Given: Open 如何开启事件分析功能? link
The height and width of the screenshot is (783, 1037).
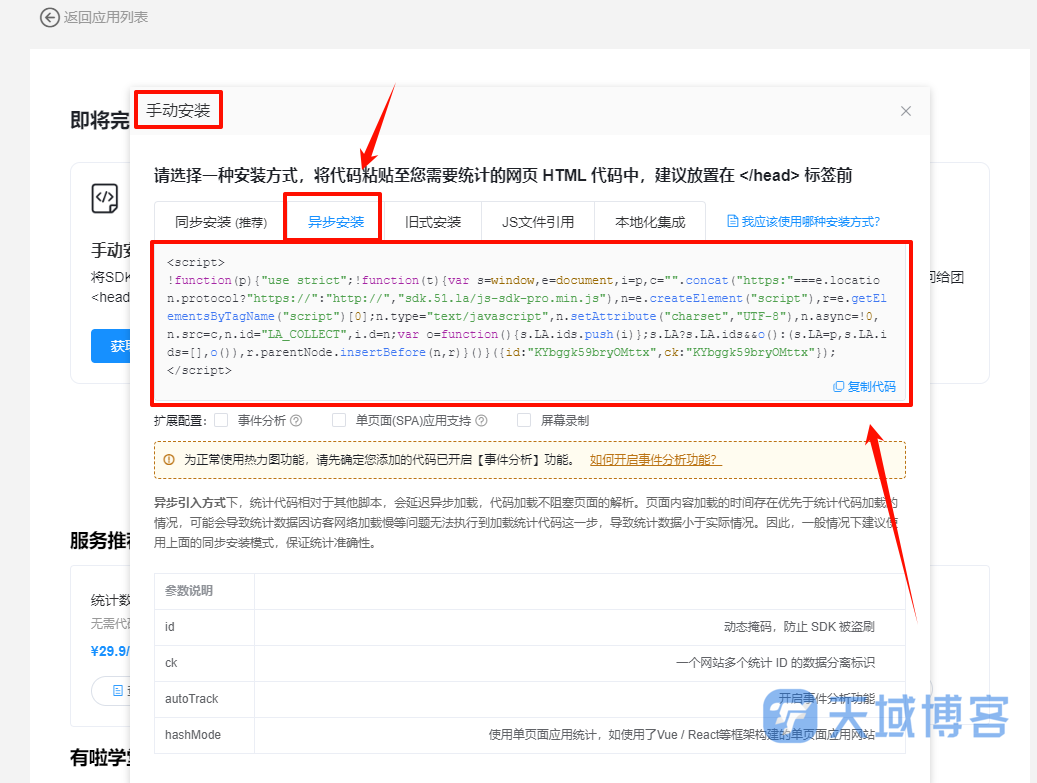Looking at the screenshot, I should (x=655, y=460).
